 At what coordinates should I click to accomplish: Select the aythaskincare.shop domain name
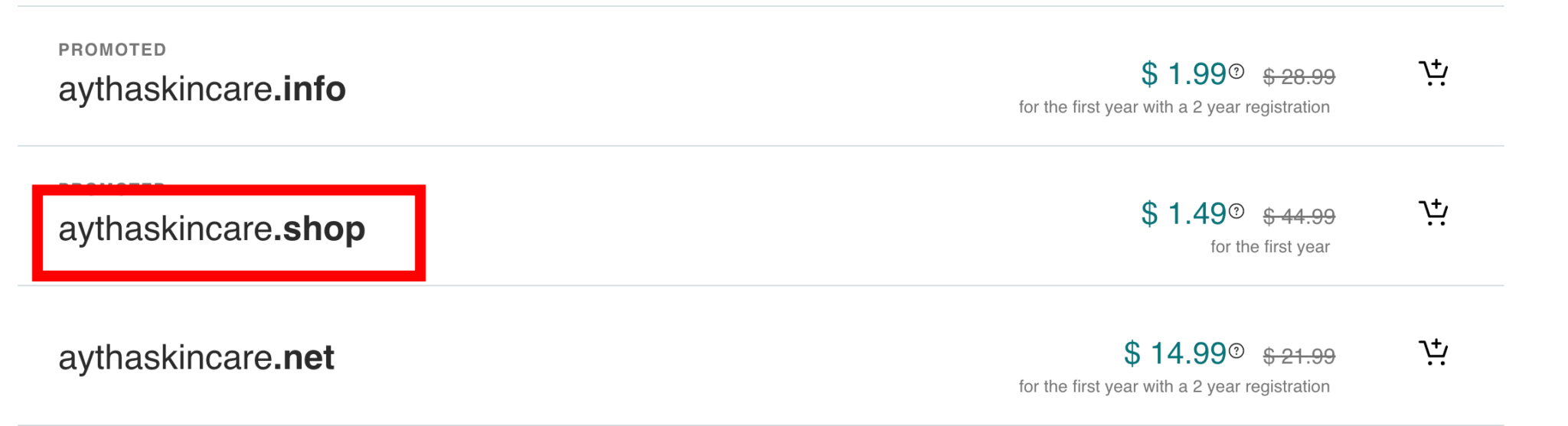pos(212,229)
